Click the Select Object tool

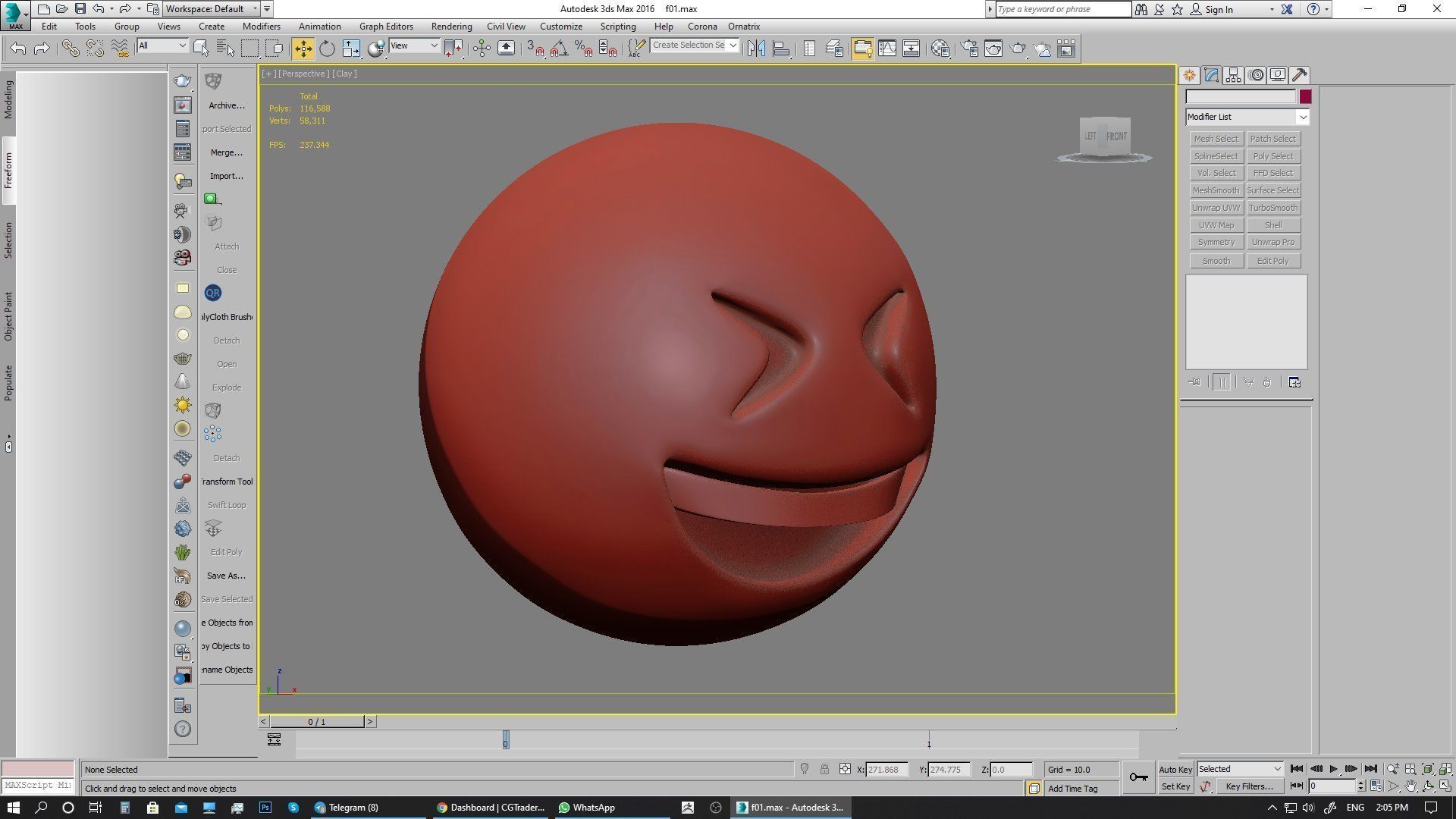(x=201, y=49)
